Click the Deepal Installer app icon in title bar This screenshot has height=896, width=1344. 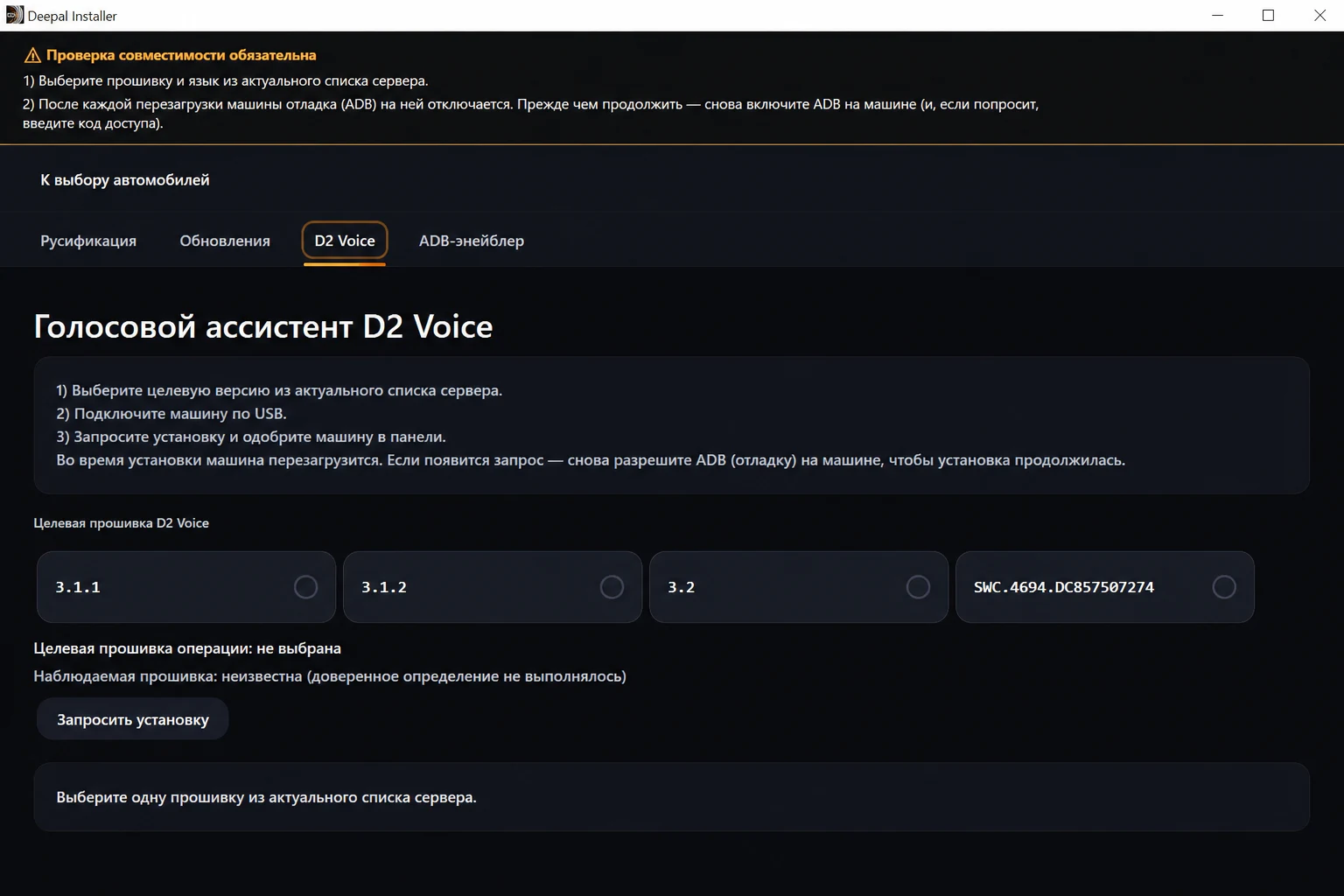click(14, 15)
